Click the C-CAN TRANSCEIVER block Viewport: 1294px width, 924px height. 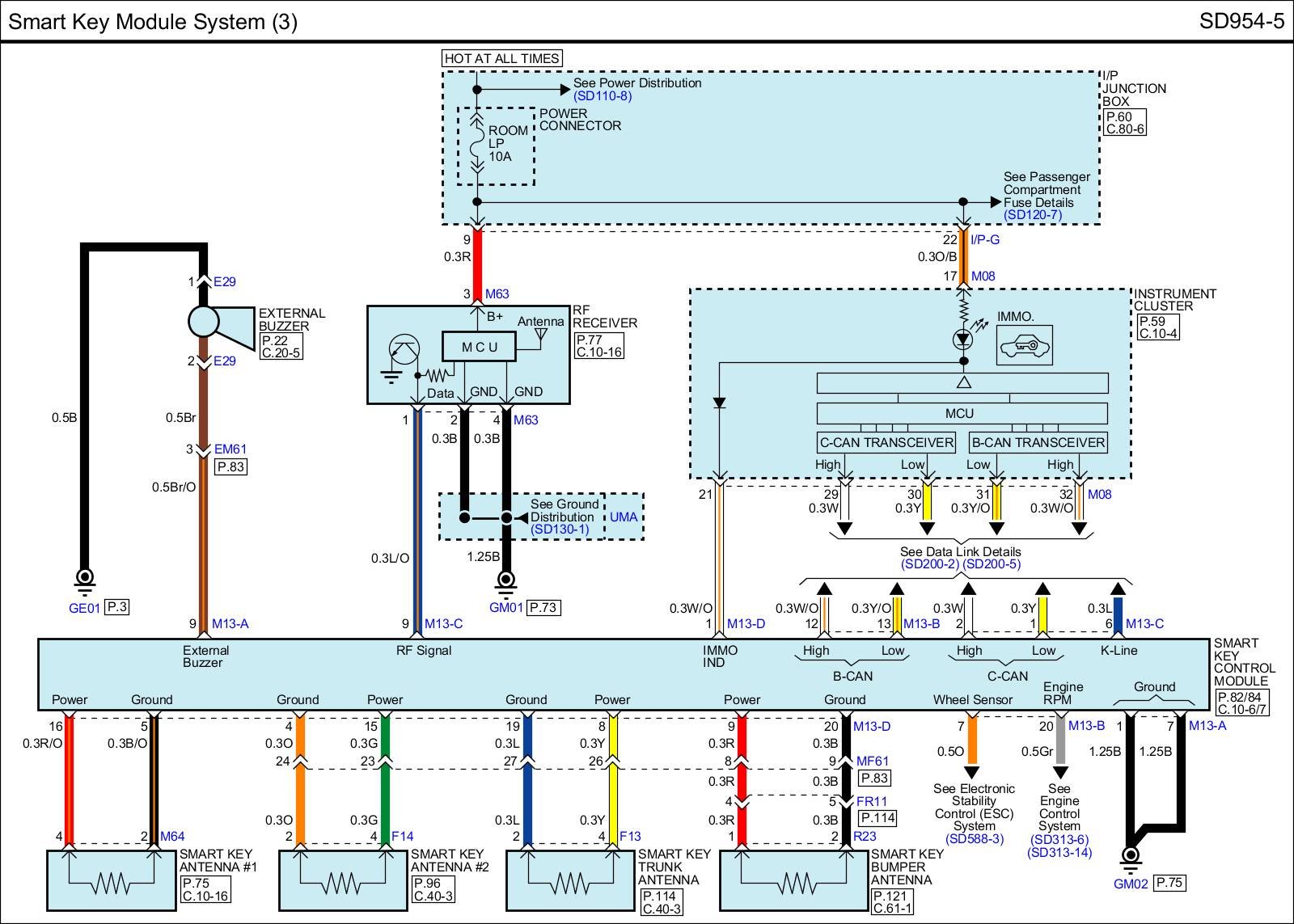pyautogui.click(x=886, y=442)
